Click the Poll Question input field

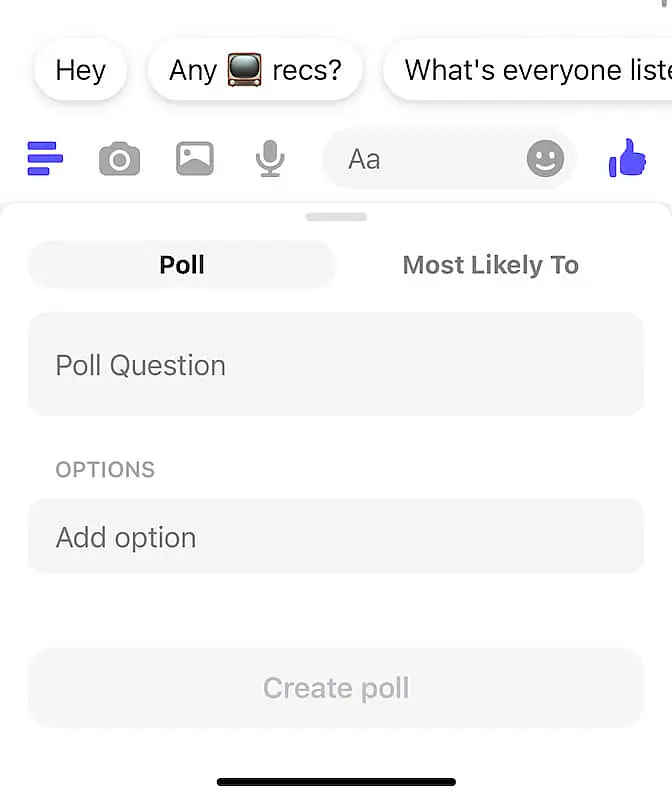(336, 364)
